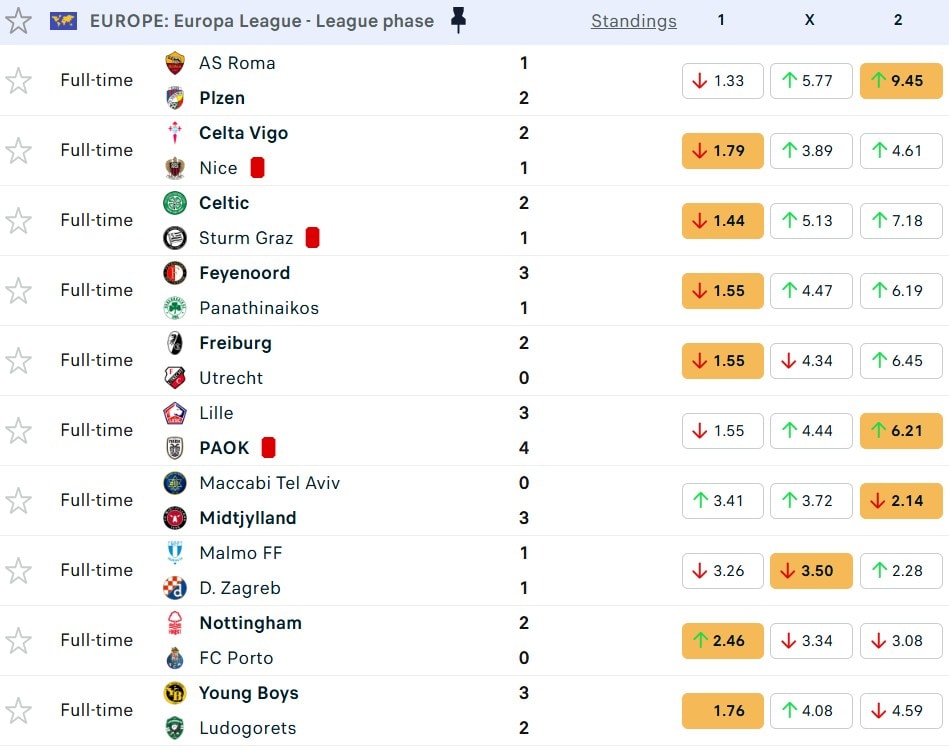This screenshot has width=949, height=750.
Task: Click the Europe flag icon in header
Action: [63, 21]
